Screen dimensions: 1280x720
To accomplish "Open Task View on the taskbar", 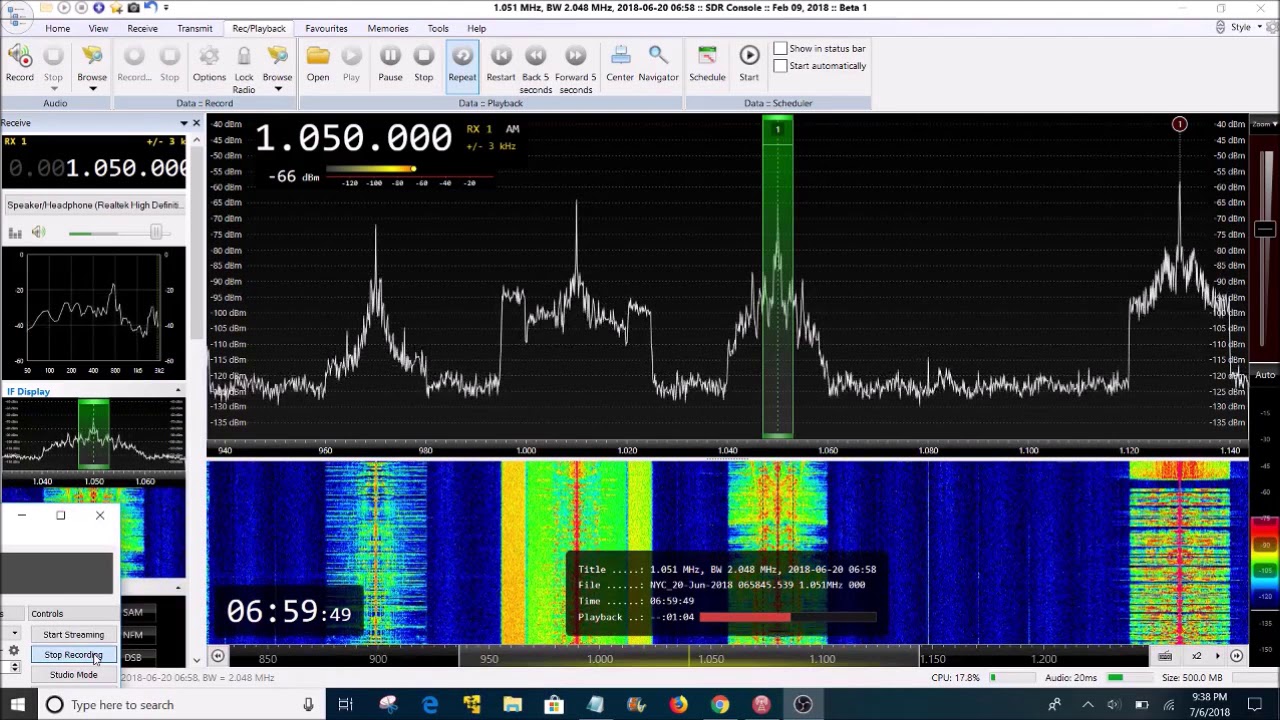I will click(345, 705).
